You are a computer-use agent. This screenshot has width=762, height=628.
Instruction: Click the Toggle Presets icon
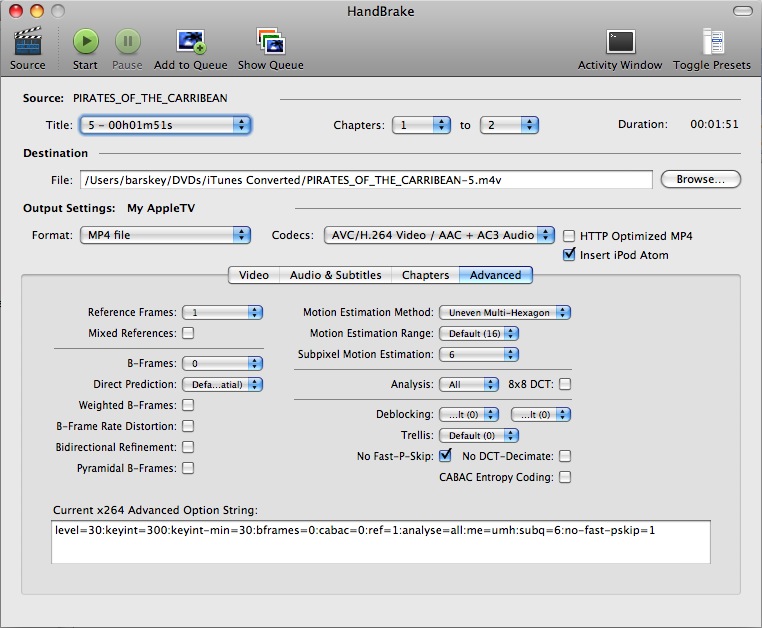point(712,41)
